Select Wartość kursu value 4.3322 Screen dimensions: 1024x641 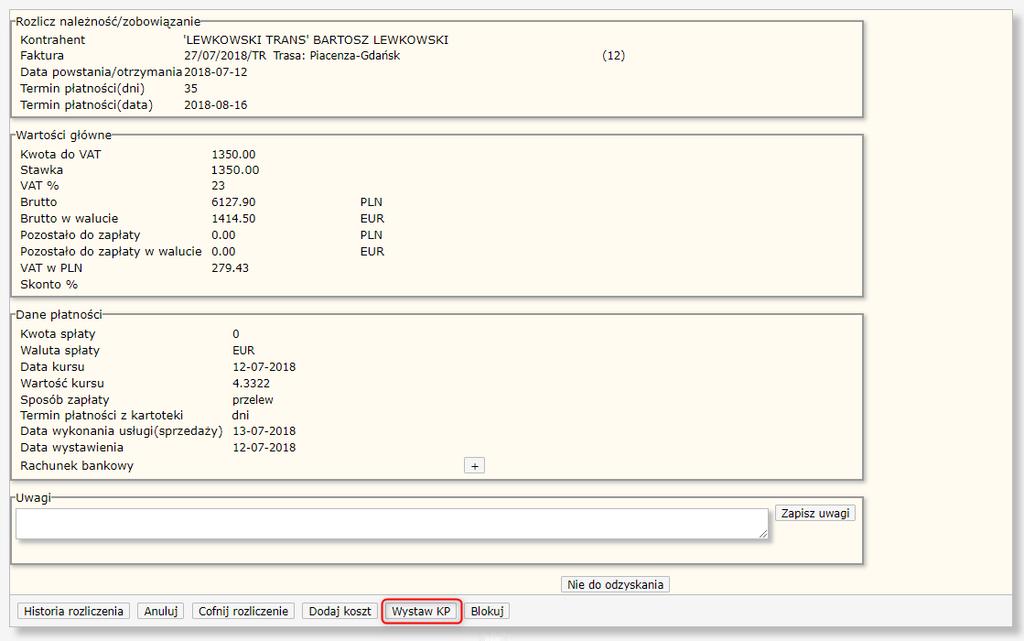[251, 383]
